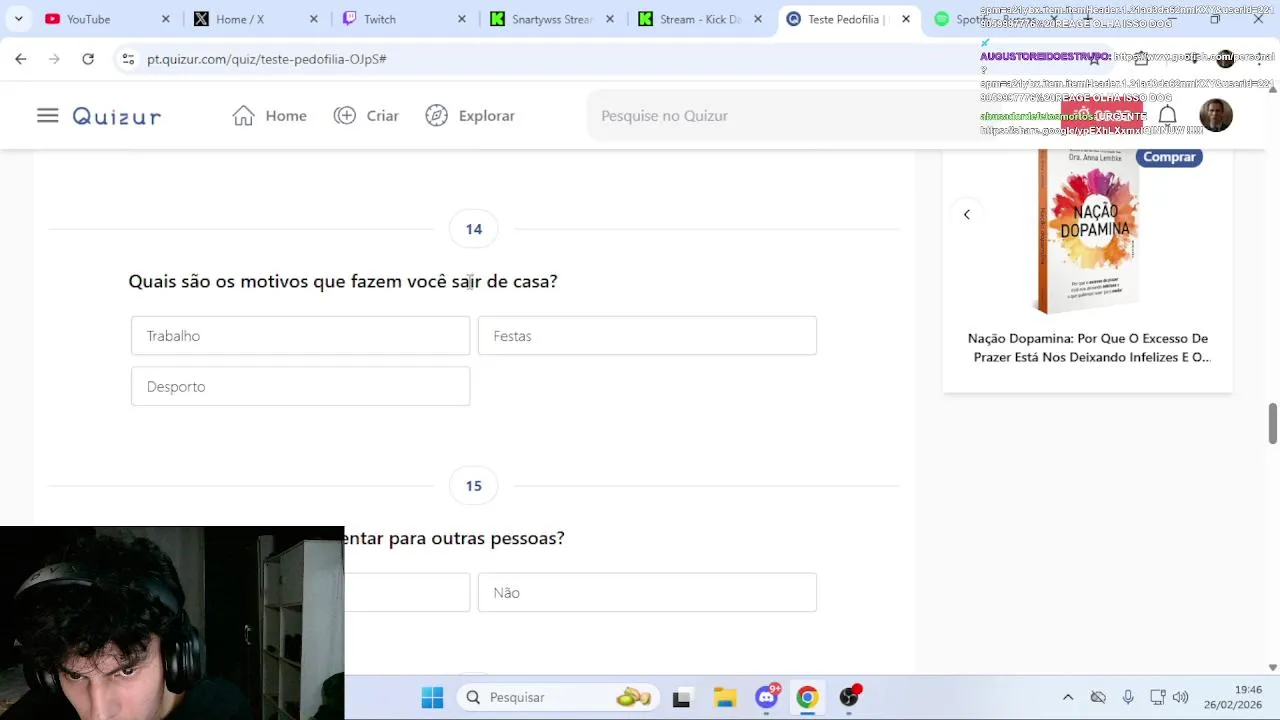Click the address bar URL

[x=267, y=59]
